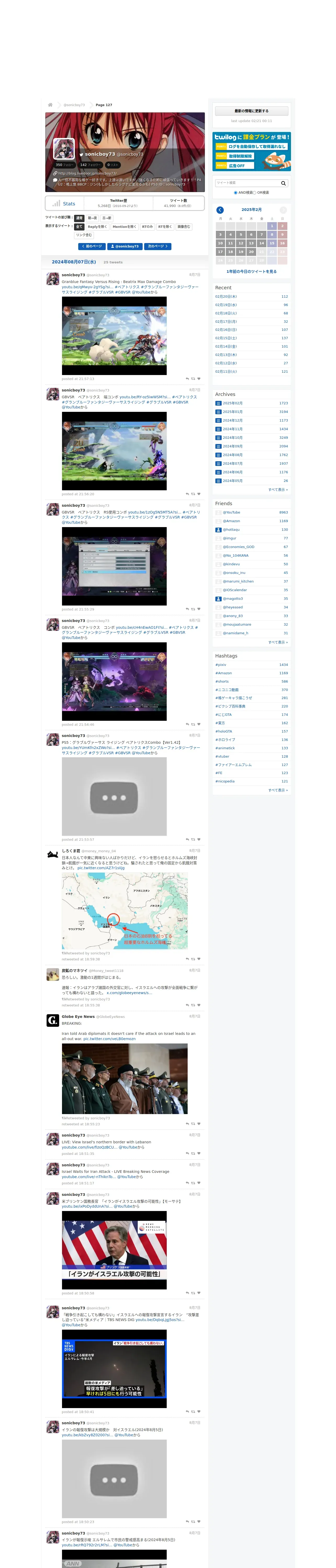Click the list icon beside 2024年08月
Image resolution: width=336 pixels, height=1568 pixels.
pos(218,455)
